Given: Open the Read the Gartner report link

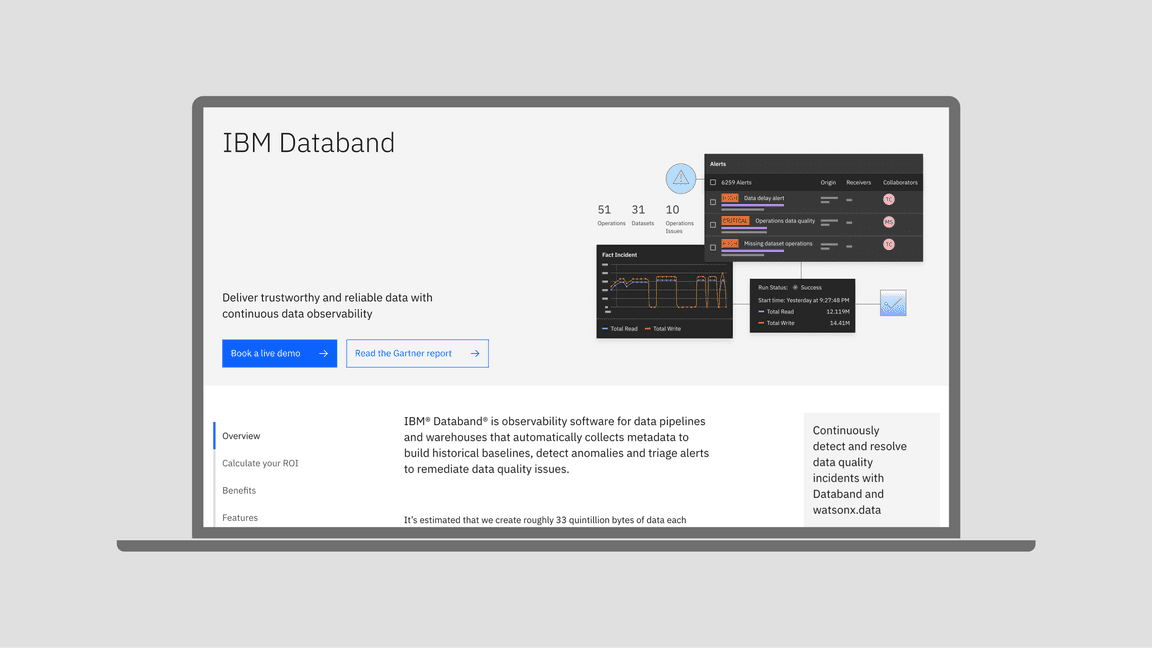Looking at the screenshot, I should pos(404,354).
